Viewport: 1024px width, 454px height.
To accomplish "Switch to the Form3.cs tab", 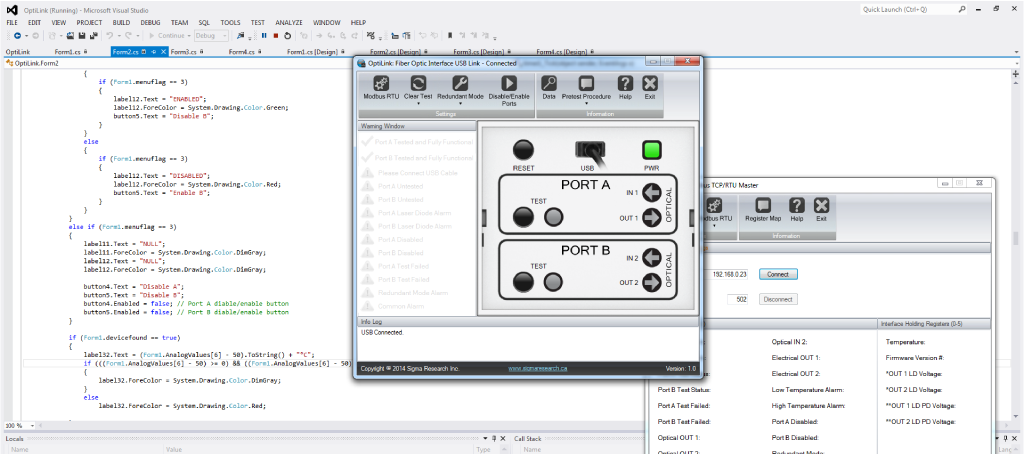I will (x=186, y=52).
